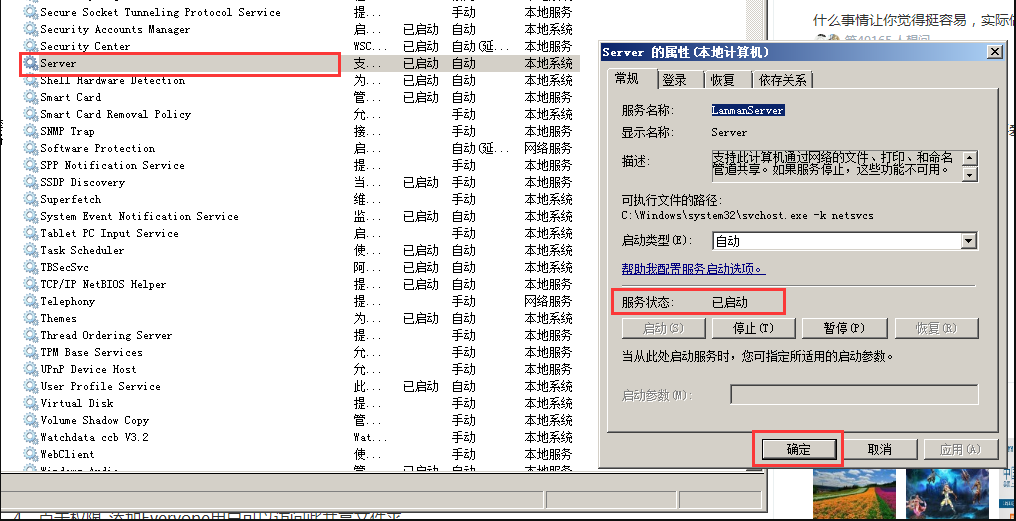Switch to the 常规 tab
Screen dimensions: 1016x521
pyautogui.click(x=627, y=78)
